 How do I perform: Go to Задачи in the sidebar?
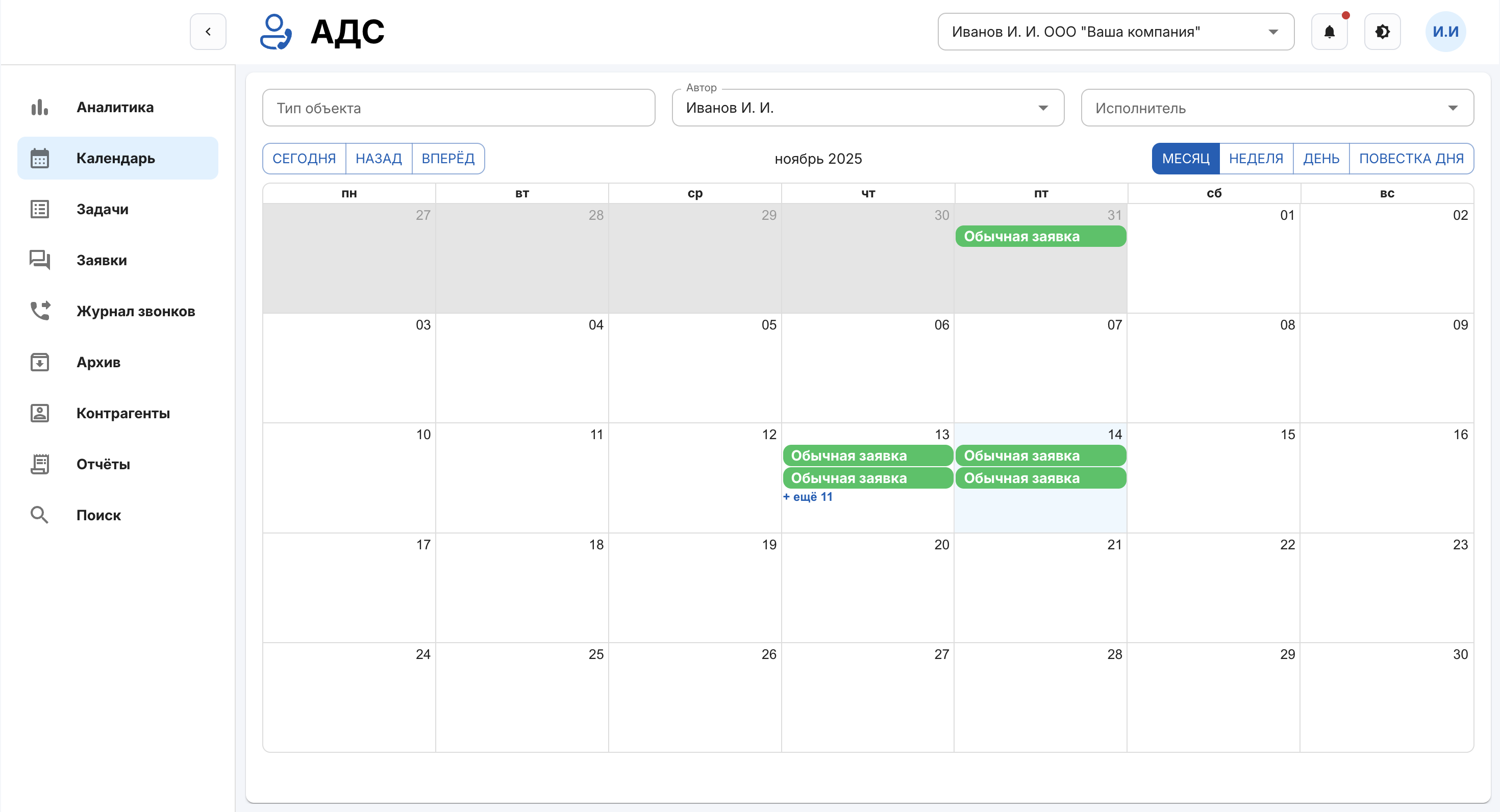click(x=118, y=209)
